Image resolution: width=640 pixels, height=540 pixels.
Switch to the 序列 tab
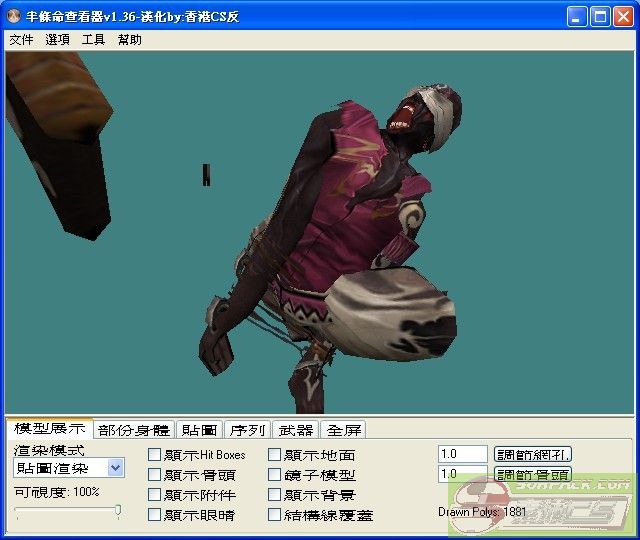click(x=246, y=430)
